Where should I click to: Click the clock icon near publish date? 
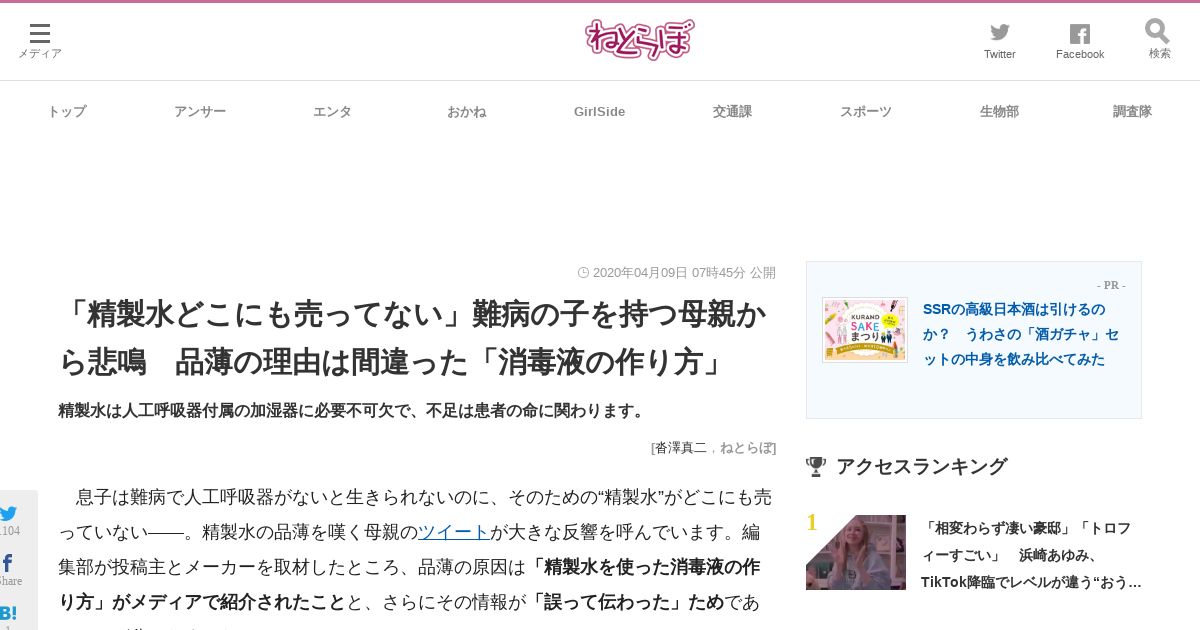coord(583,272)
